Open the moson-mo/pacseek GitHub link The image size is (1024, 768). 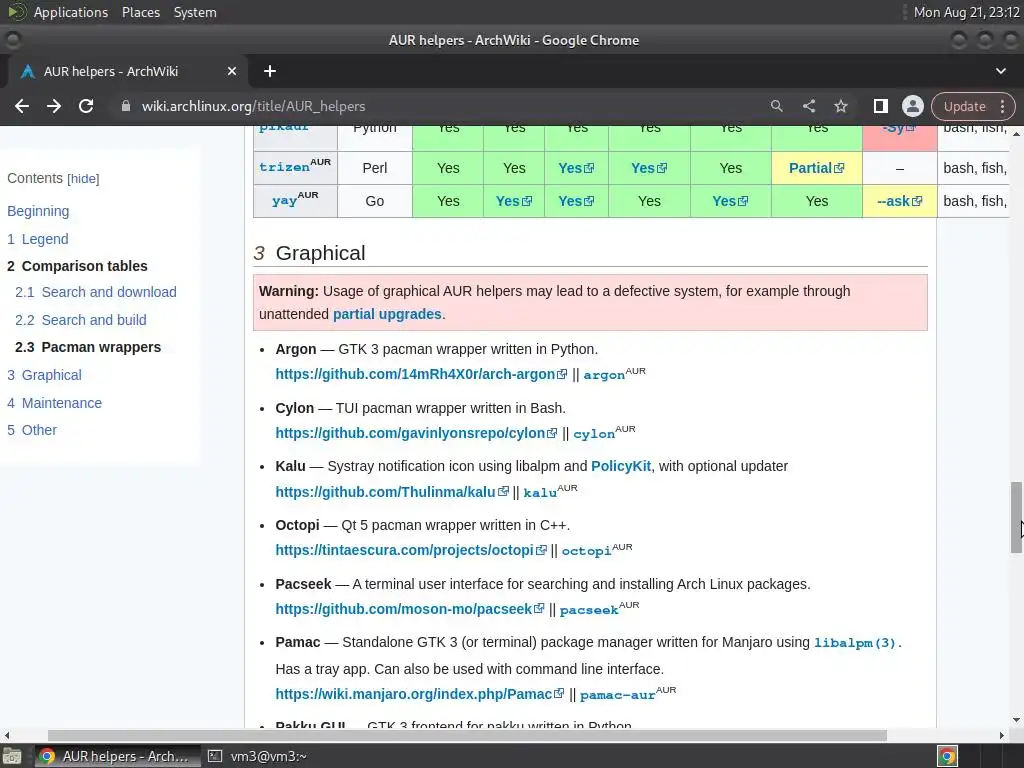coord(409,609)
